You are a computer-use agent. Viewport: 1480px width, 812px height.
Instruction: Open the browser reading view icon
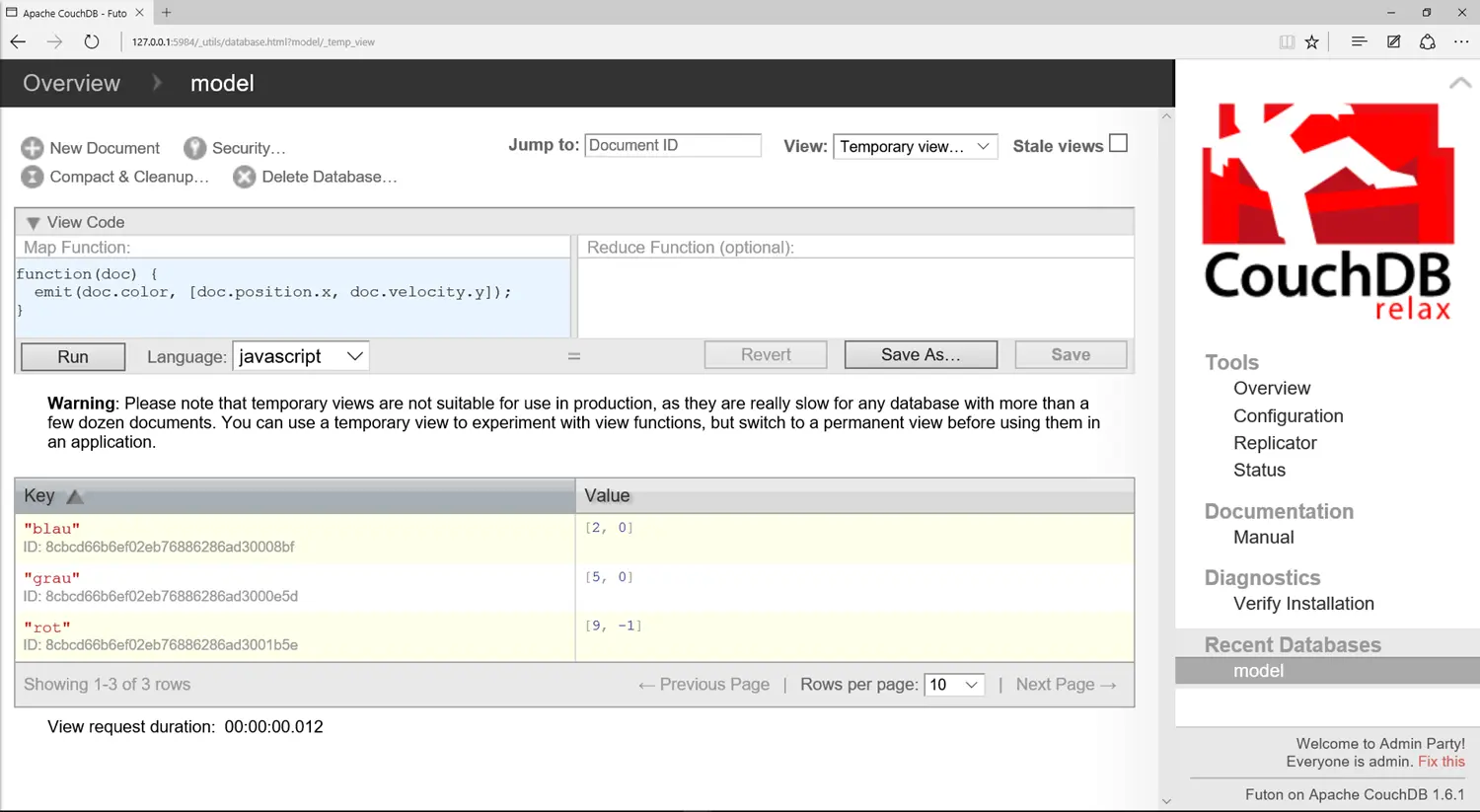point(1287,41)
